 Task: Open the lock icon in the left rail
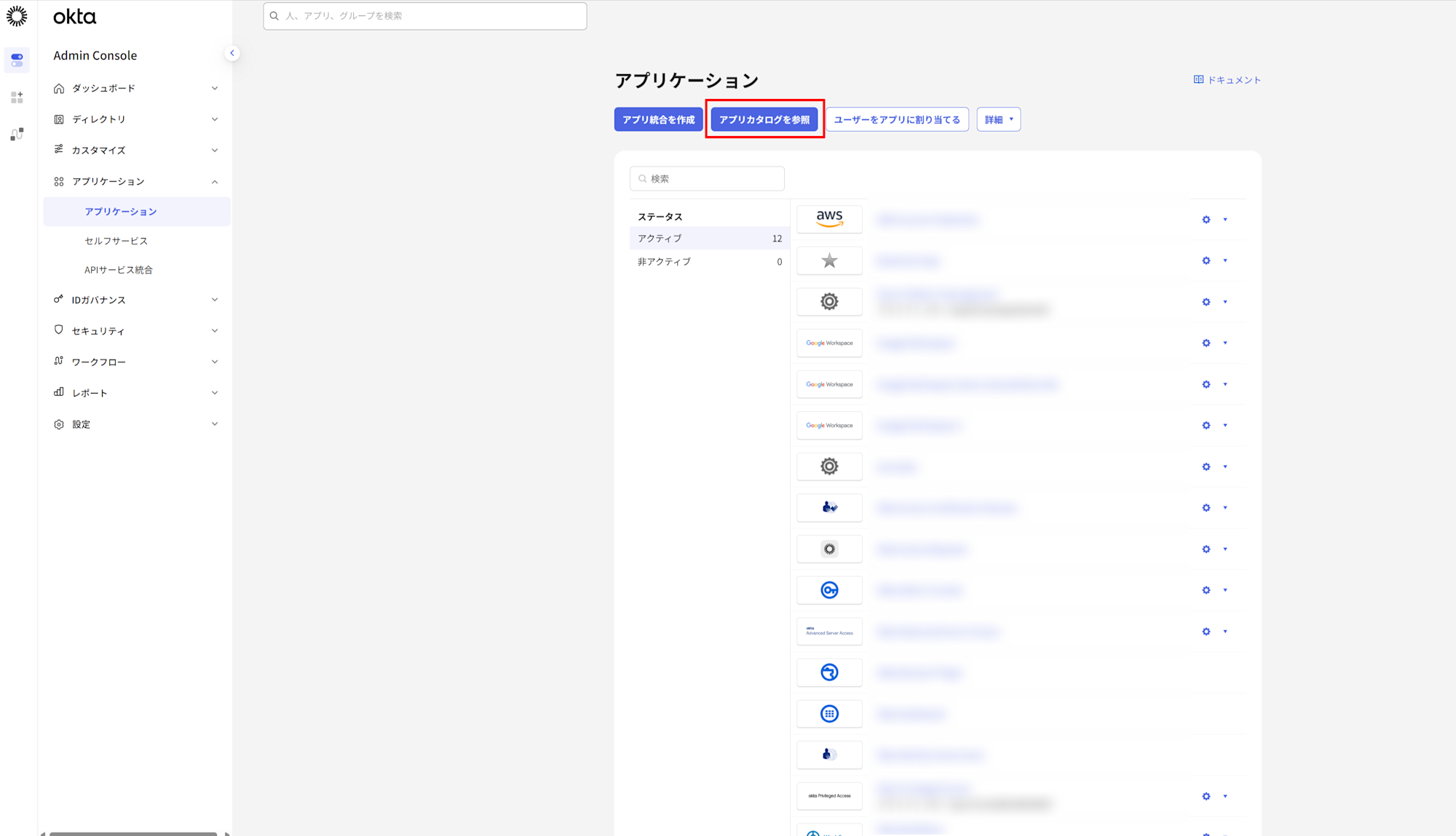tap(16, 133)
